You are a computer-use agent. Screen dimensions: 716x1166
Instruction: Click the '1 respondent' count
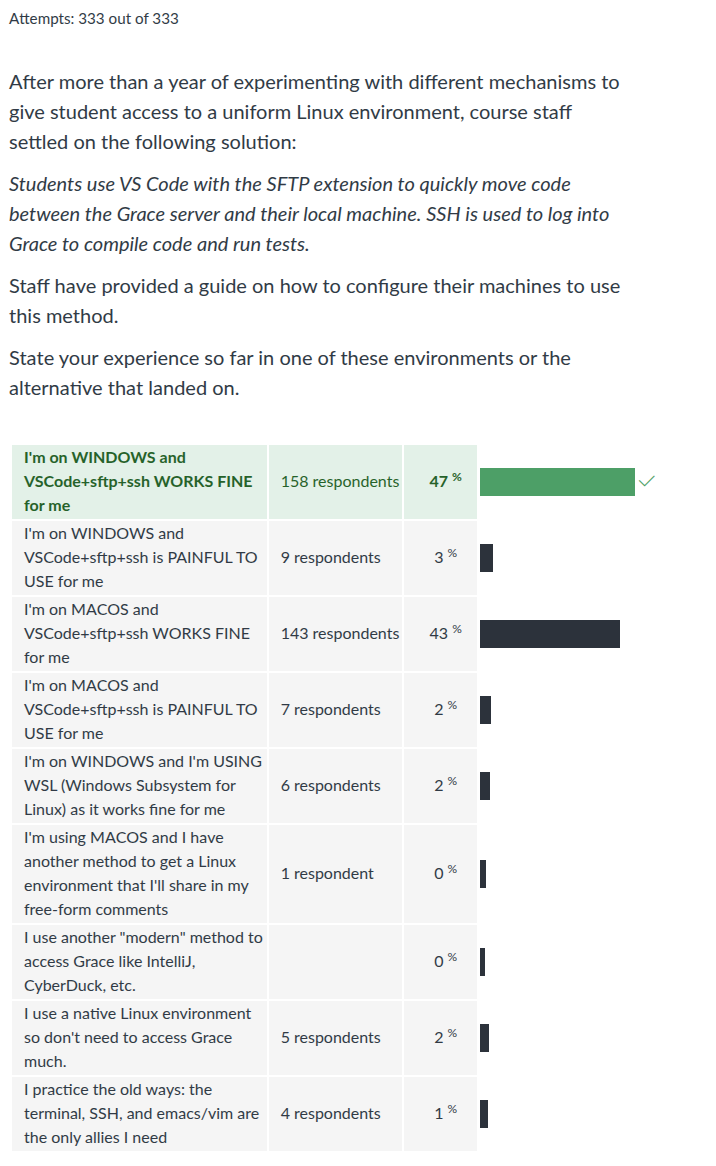point(327,874)
